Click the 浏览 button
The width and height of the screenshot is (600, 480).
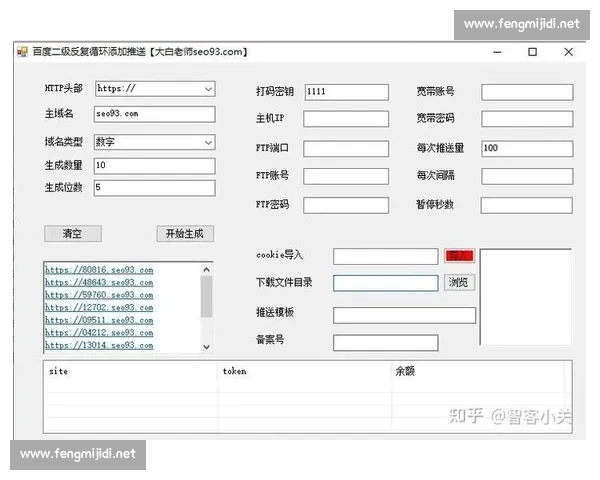[x=459, y=282]
